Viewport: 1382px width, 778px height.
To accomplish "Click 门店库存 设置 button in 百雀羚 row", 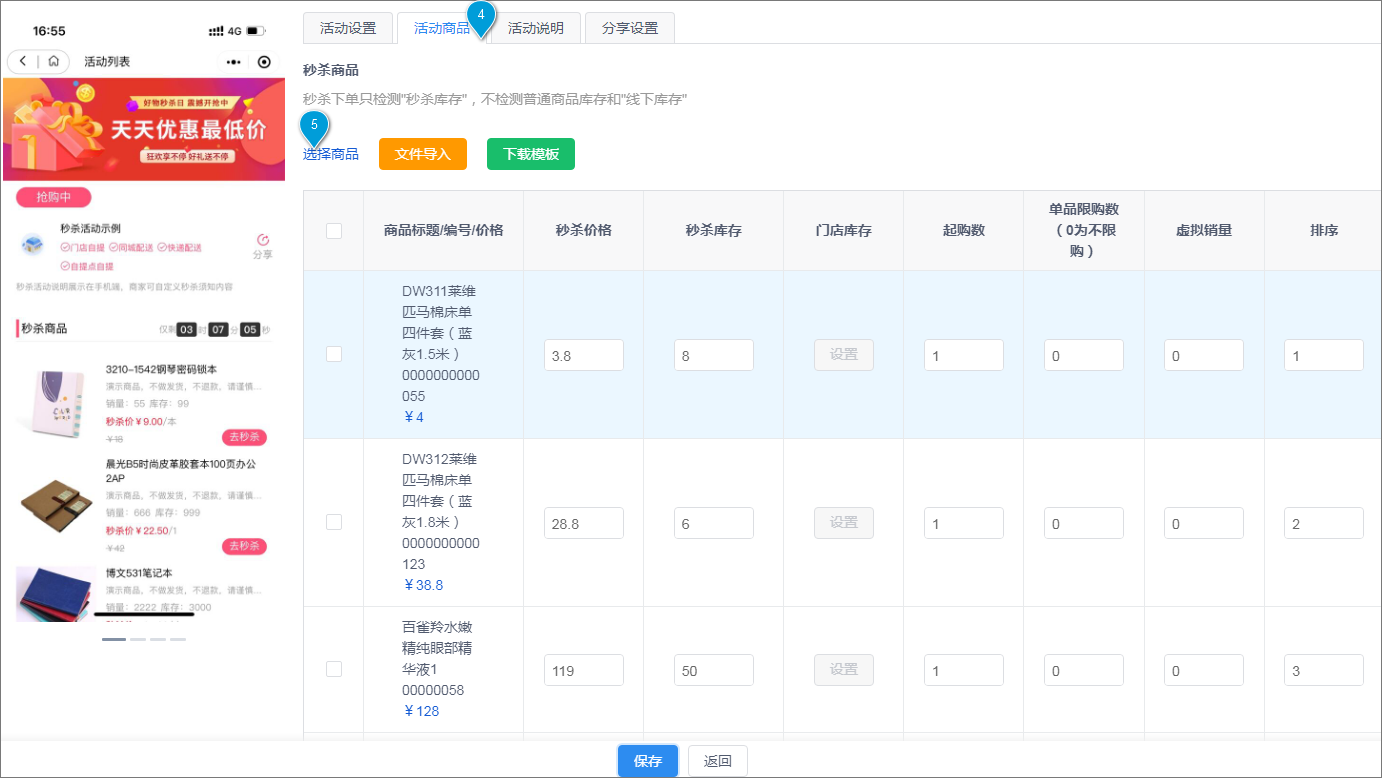I will click(x=844, y=670).
